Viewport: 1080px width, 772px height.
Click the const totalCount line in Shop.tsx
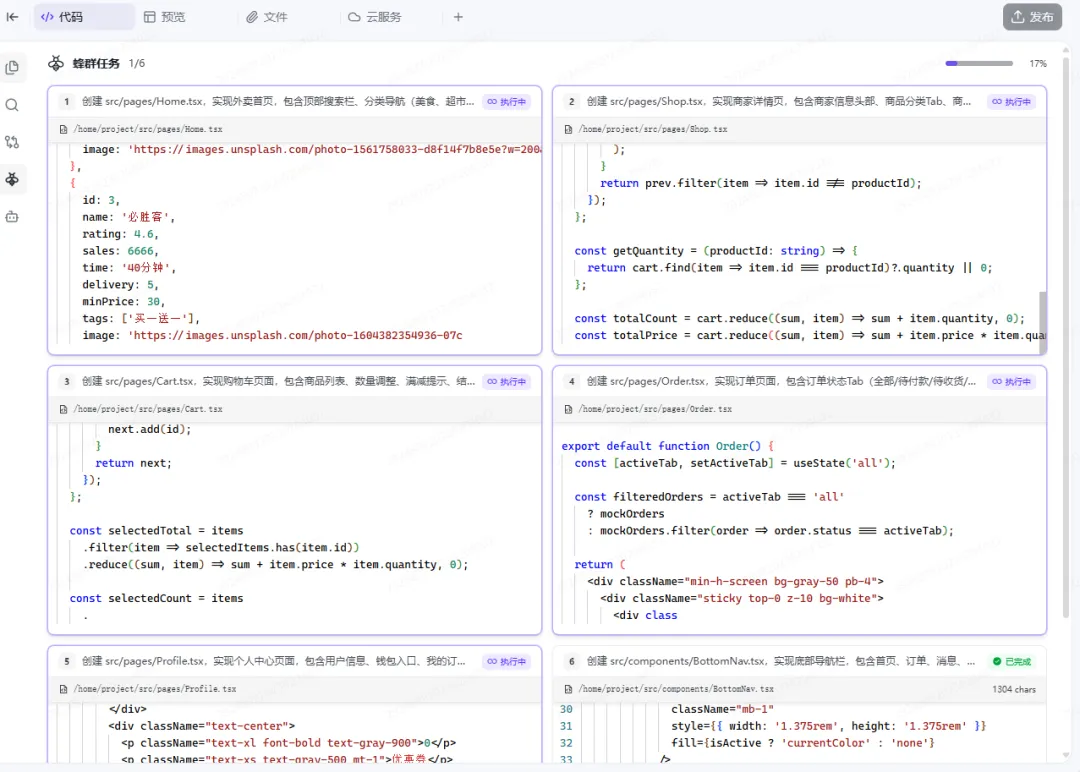800,318
